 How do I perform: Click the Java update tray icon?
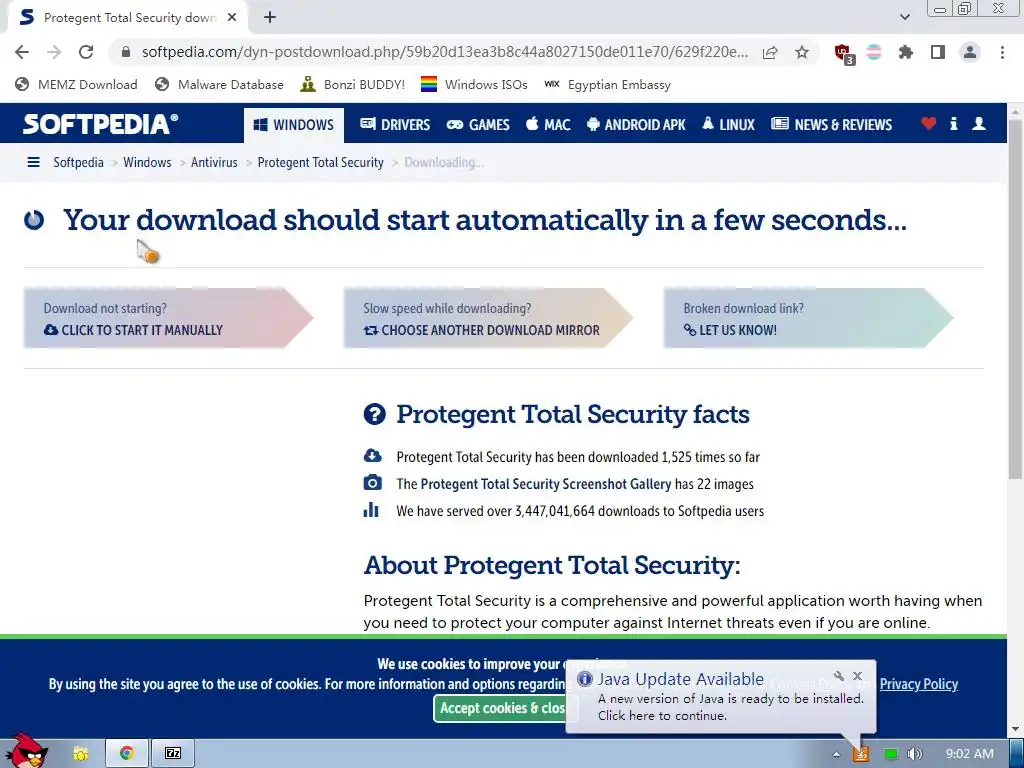point(861,754)
